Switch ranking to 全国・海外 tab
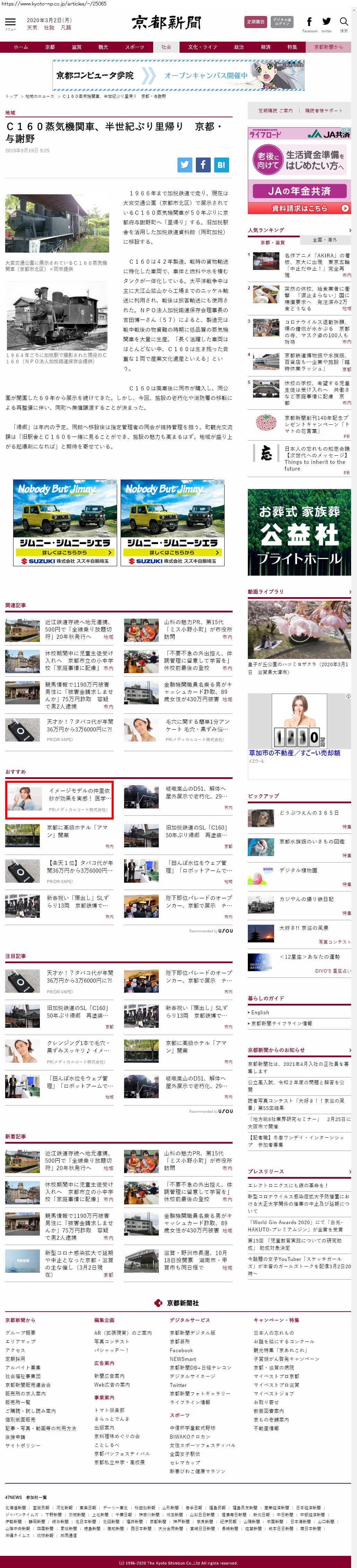Screen dimensions: 357x1568 pyautogui.click(x=325, y=240)
